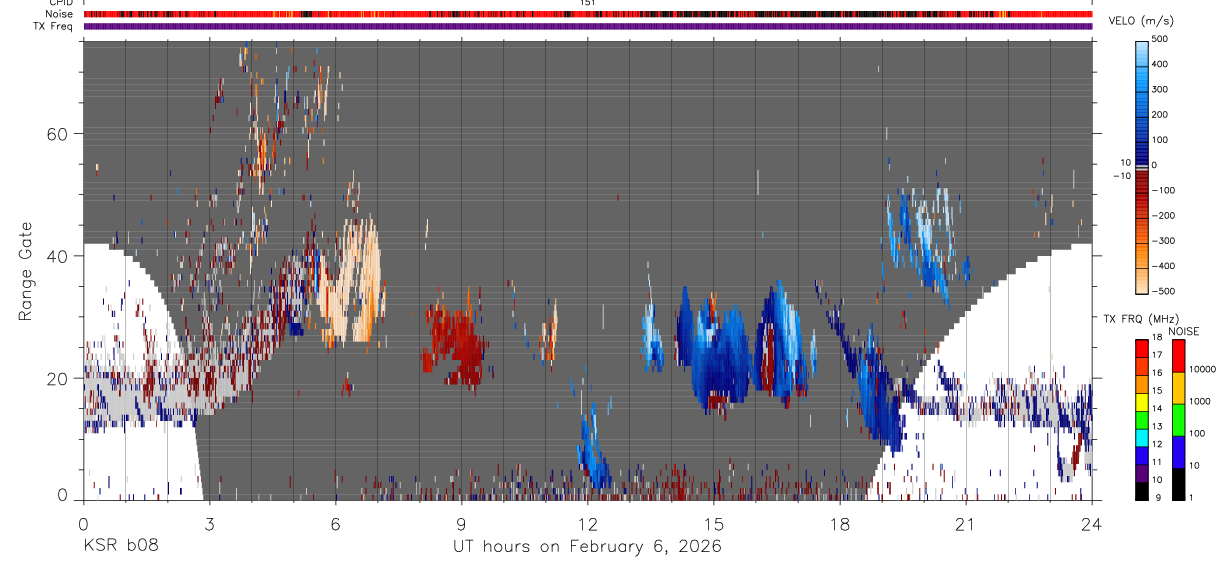Click the '6' tick on the UT hours axis
1228x567 pixels.
[x=335, y=523]
